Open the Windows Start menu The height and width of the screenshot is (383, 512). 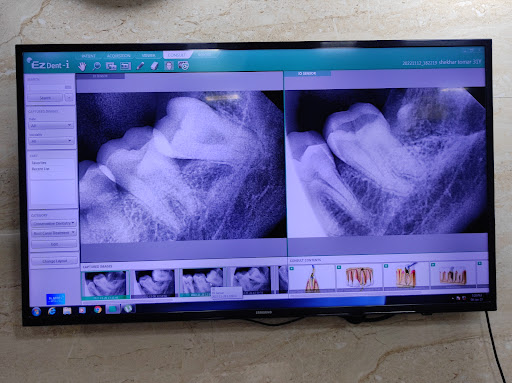(36, 312)
